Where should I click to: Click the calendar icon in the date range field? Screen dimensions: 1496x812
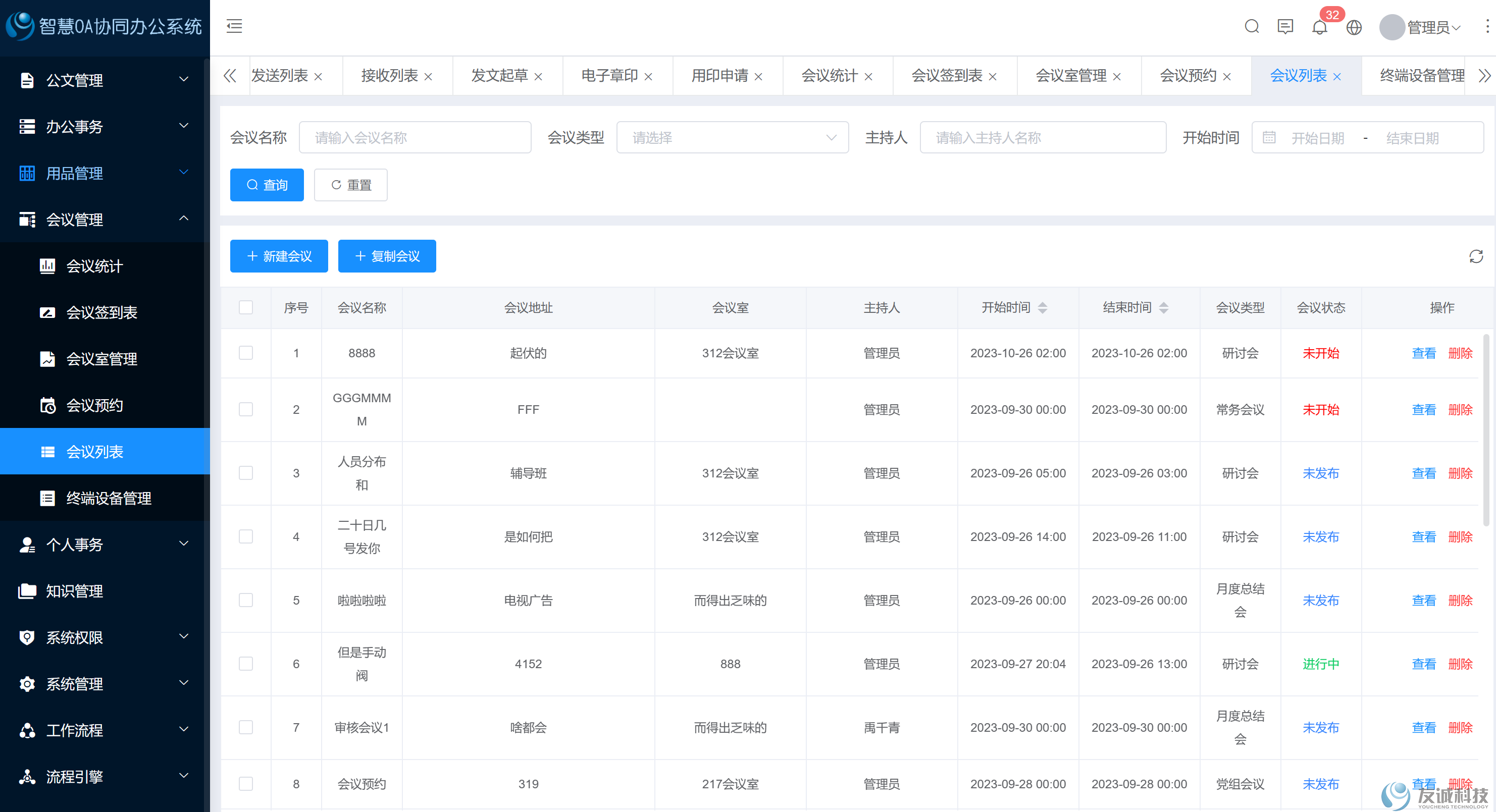tap(1269, 138)
